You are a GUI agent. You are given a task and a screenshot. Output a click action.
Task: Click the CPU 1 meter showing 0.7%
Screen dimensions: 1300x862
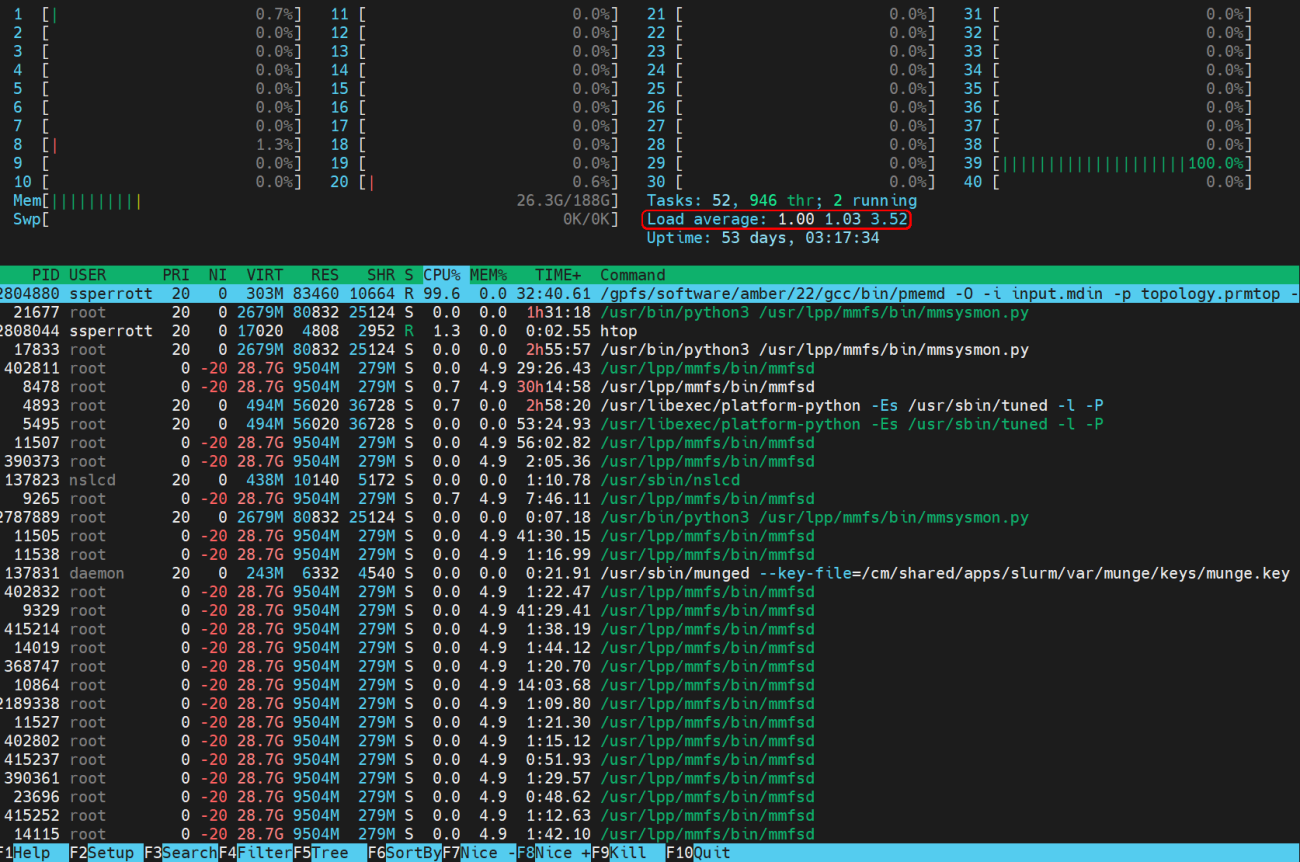158,14
